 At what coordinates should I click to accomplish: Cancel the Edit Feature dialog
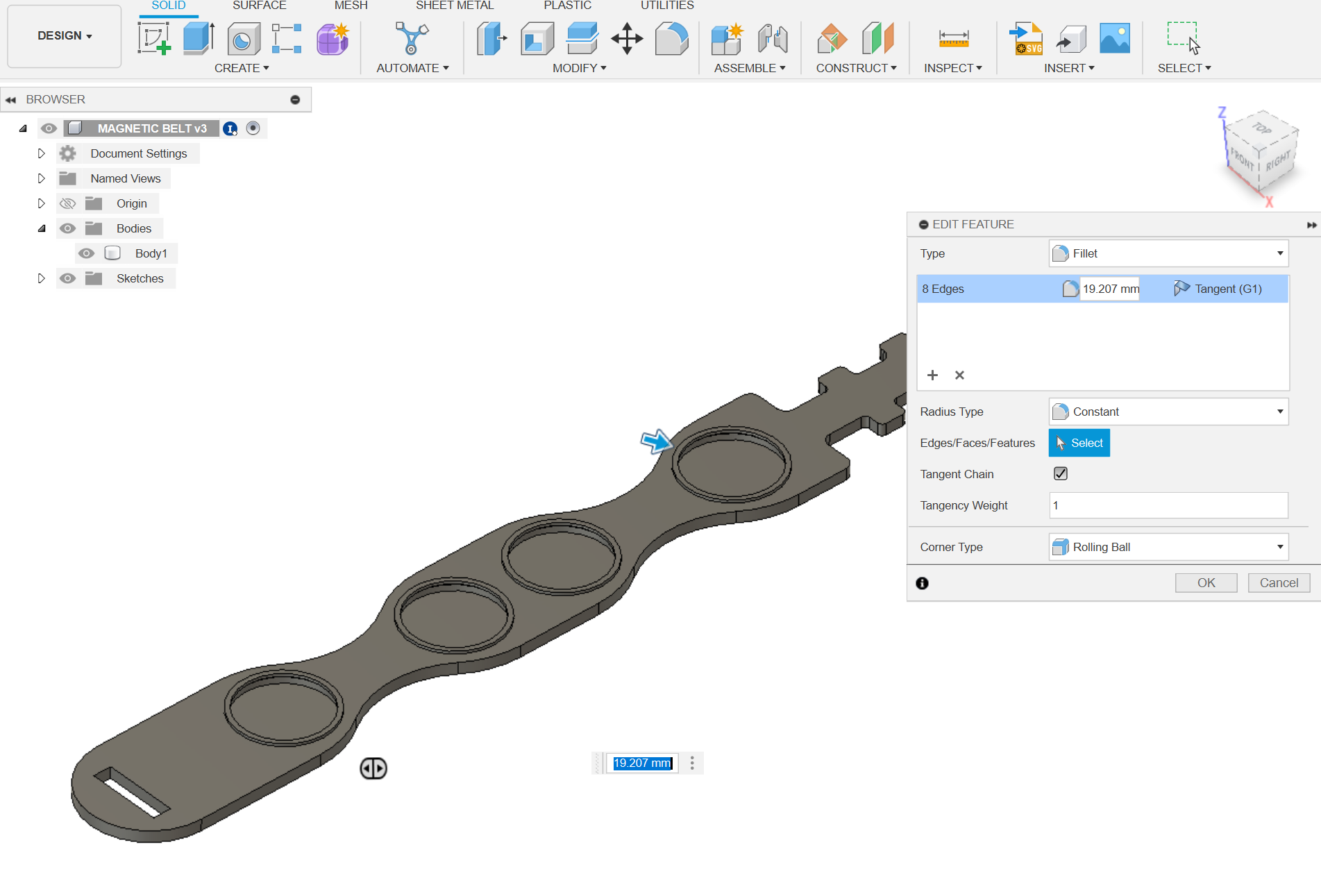point(1278,582)
